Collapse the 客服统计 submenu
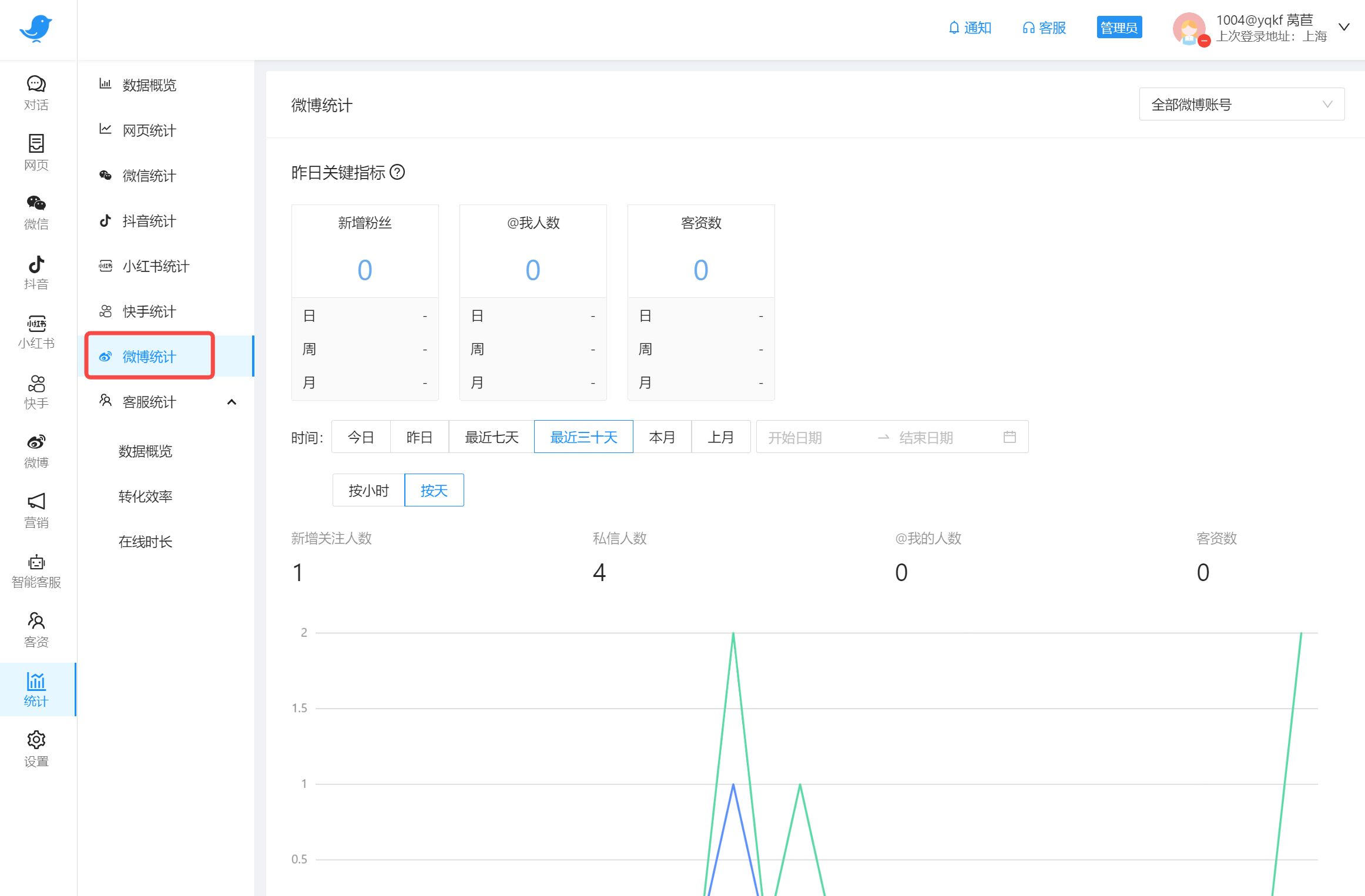 coord(232,402)
